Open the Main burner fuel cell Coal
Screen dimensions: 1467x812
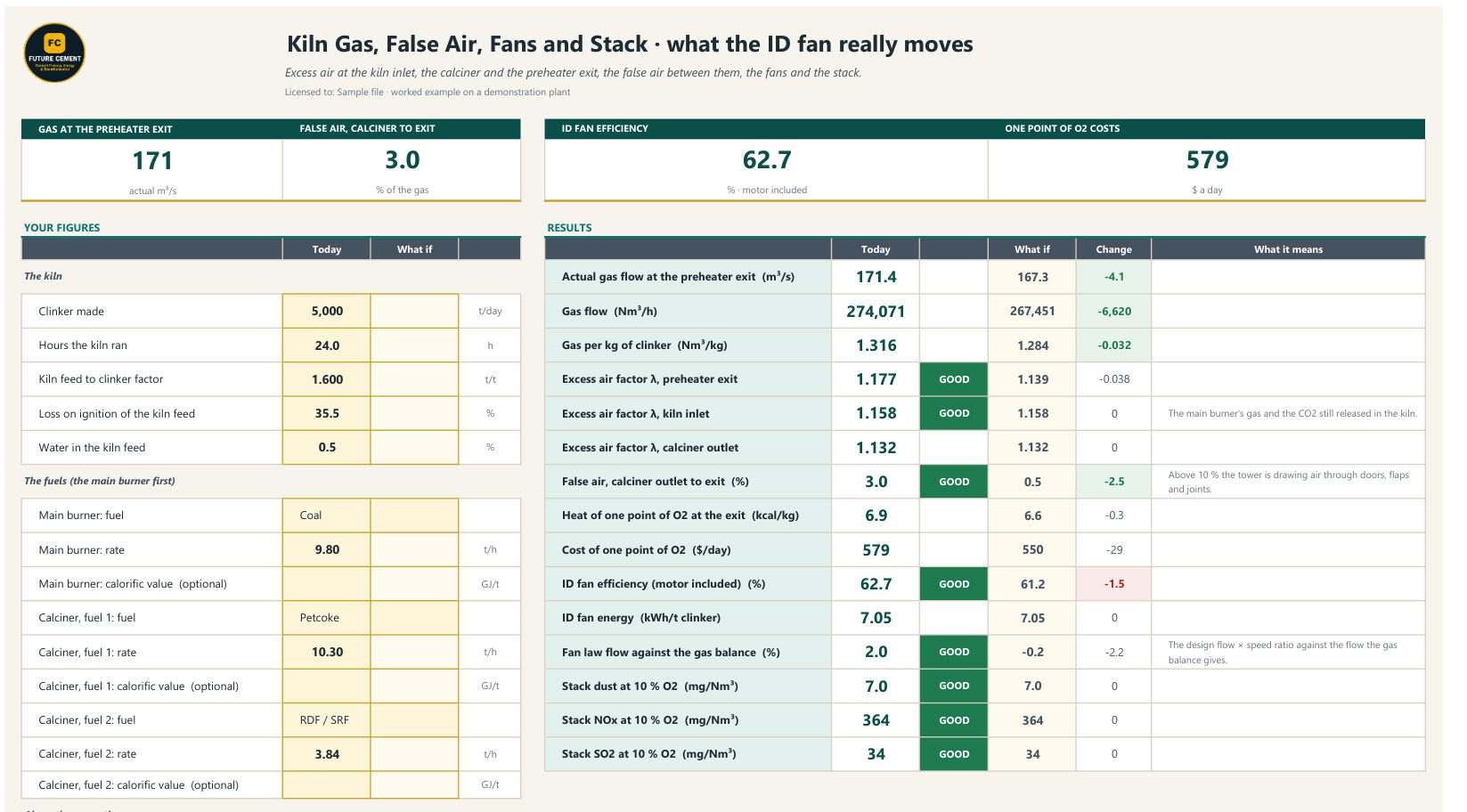(x=327, y=516)
